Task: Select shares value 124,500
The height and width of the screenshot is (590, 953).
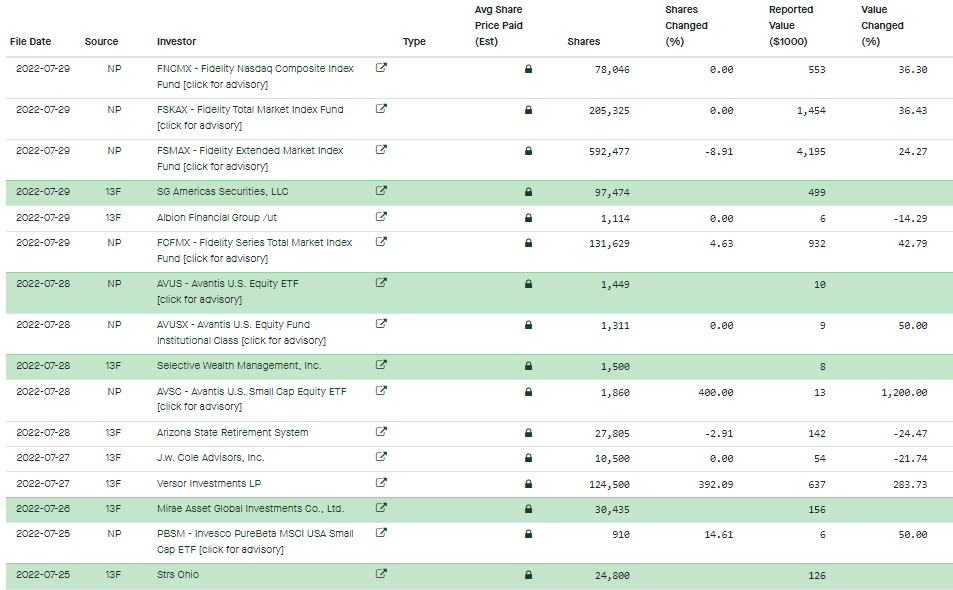Action: pos(609,484)
